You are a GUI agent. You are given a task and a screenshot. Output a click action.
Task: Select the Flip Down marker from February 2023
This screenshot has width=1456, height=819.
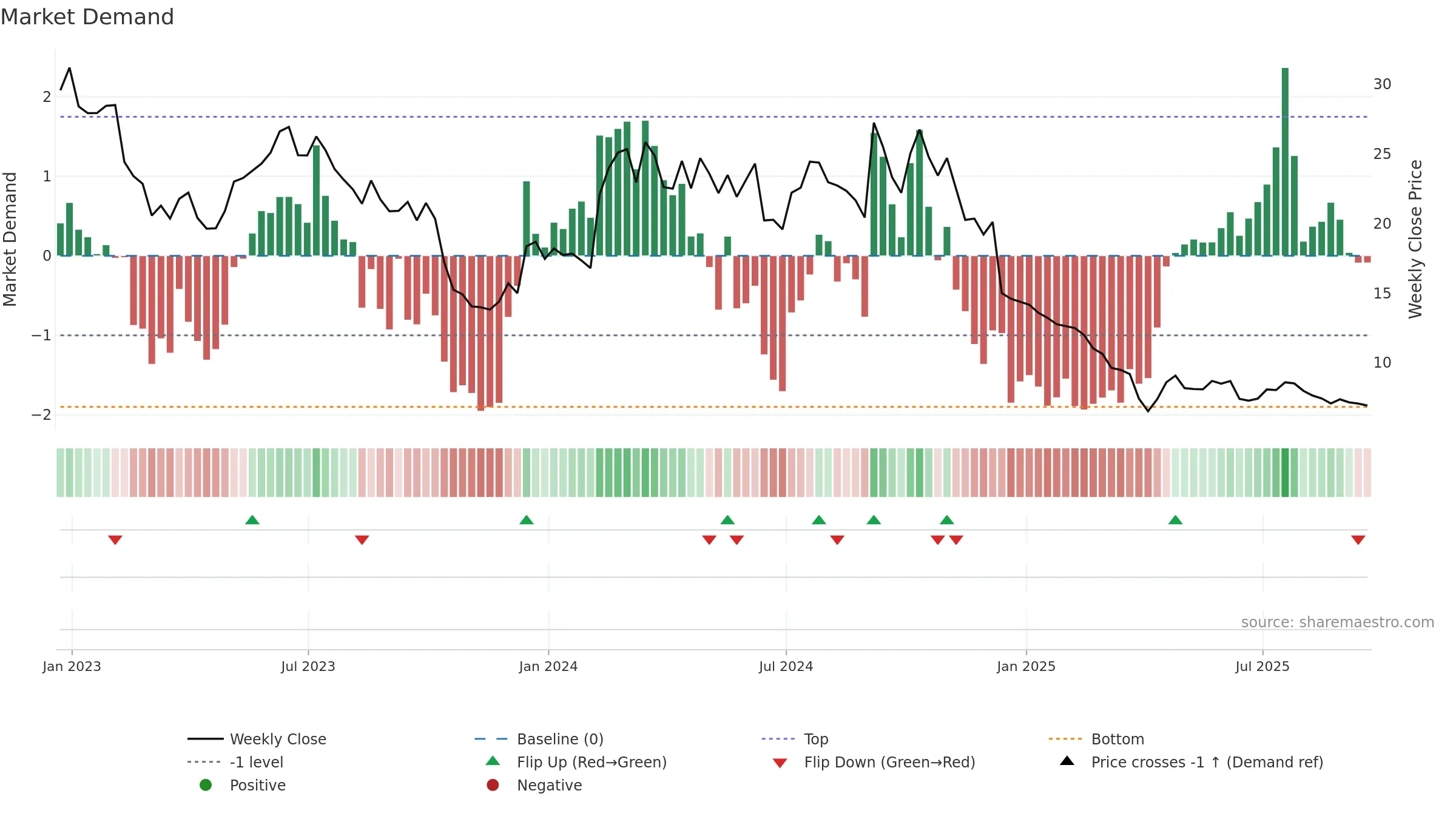[x=115, y=540]
